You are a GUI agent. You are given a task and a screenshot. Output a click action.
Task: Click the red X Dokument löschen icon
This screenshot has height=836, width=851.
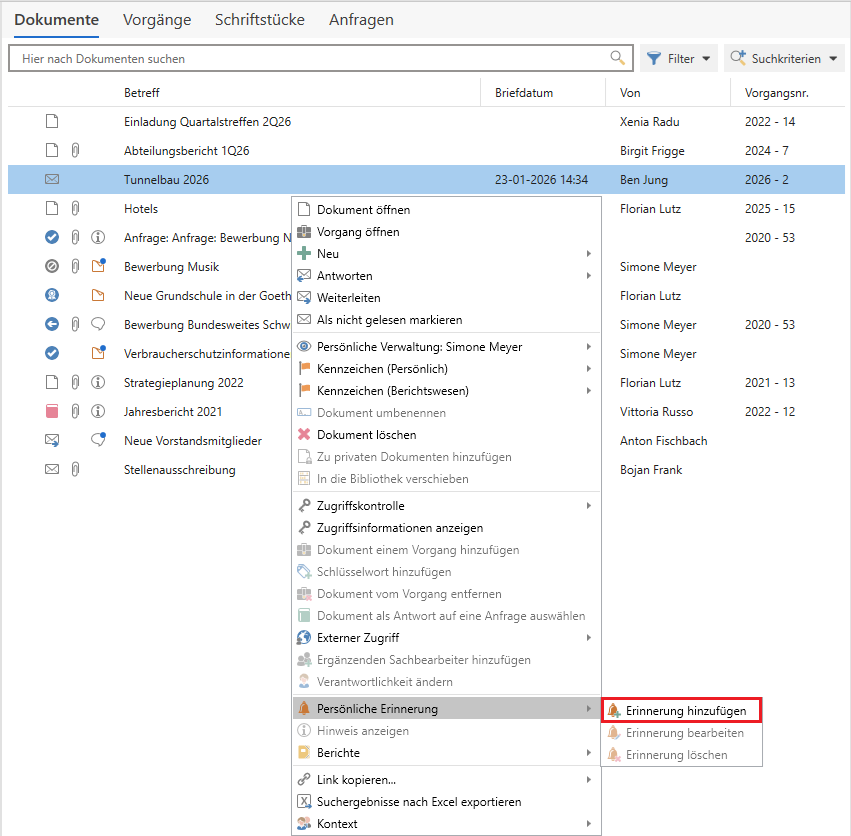coord(304,434)
